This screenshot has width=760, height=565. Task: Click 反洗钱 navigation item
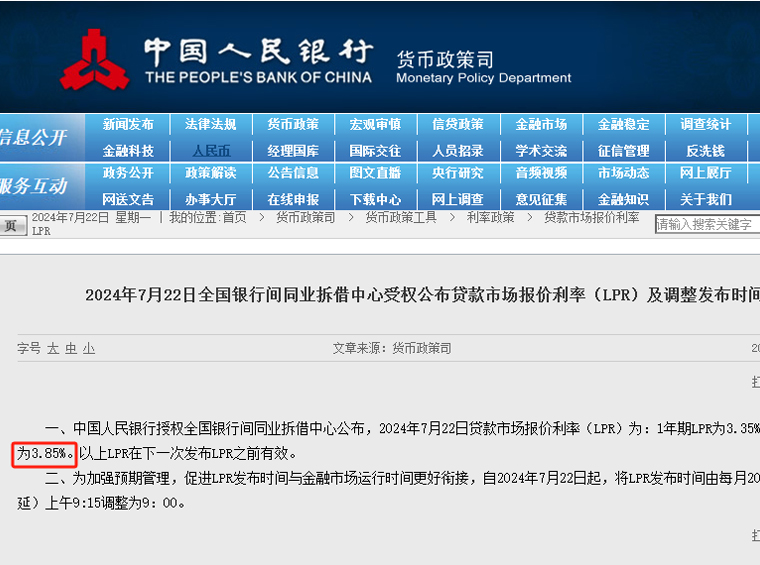point(705,151)
